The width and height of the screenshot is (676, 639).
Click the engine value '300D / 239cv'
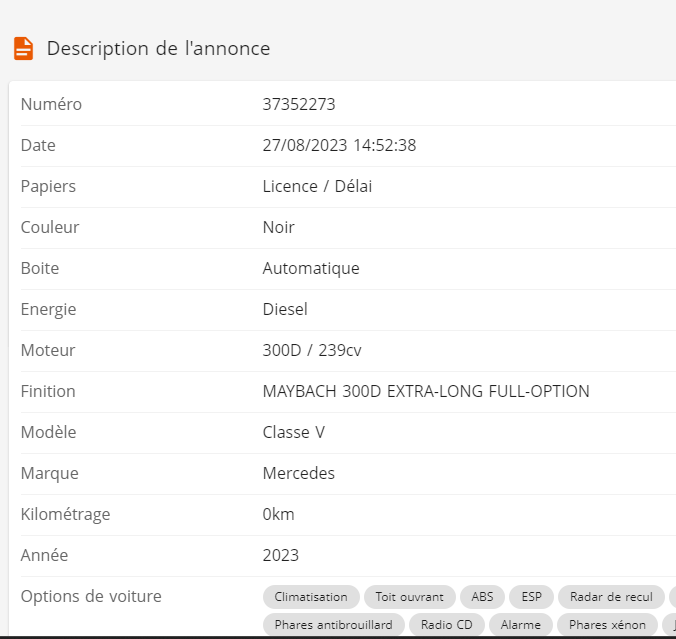coord(312,350)
